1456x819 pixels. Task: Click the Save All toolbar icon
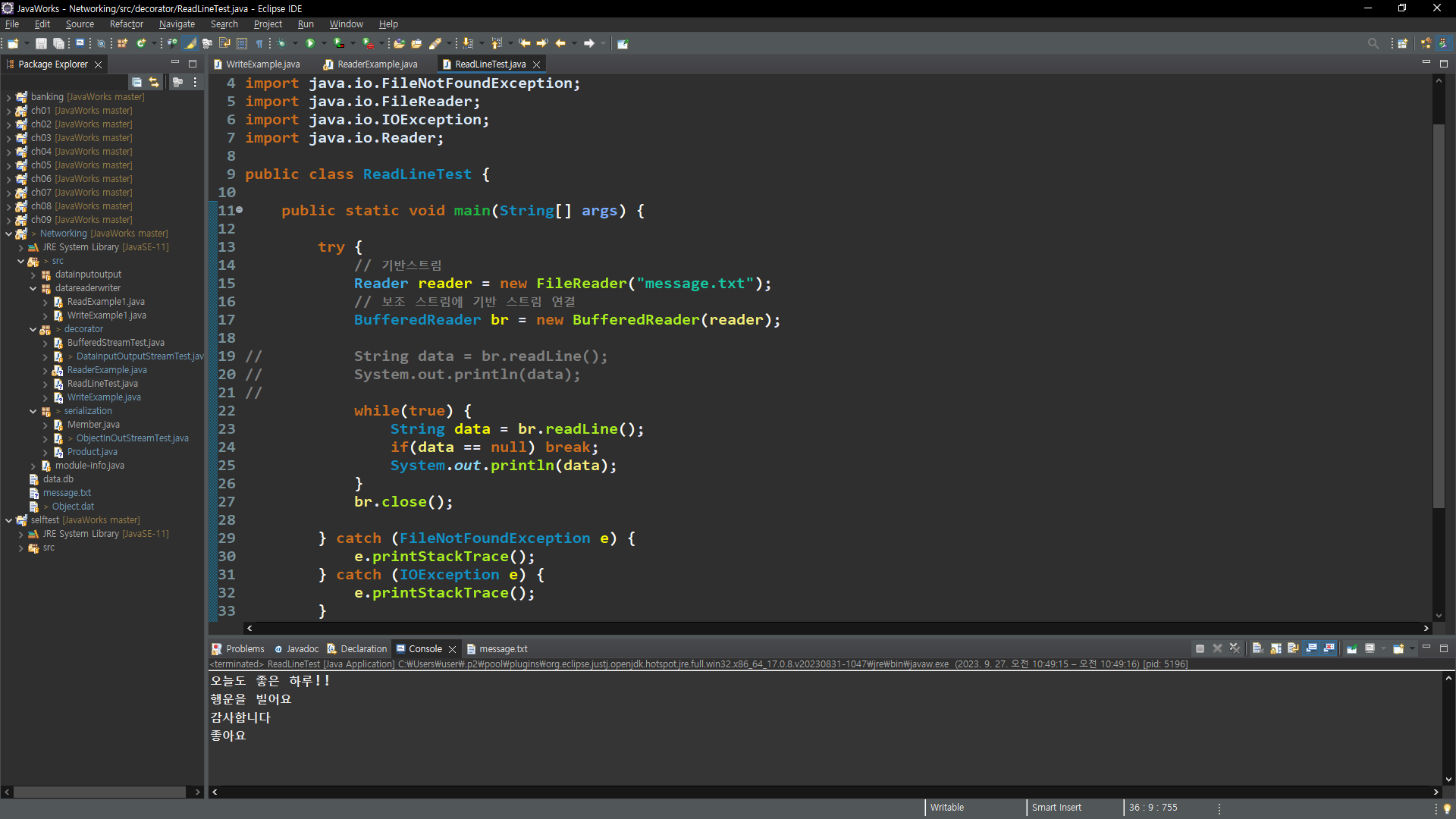(58, 43)
